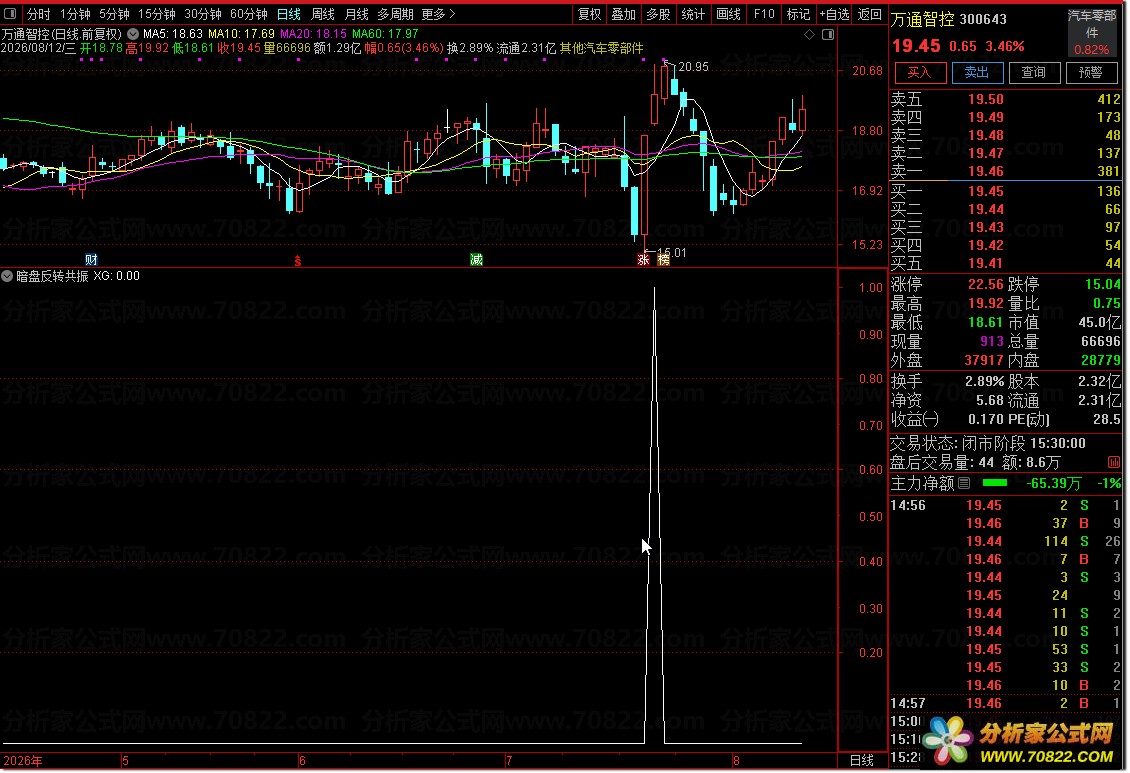
Task: Click the 其他汽车零部件 industry label
Action: pyautogui.click(x=601, y=48)
